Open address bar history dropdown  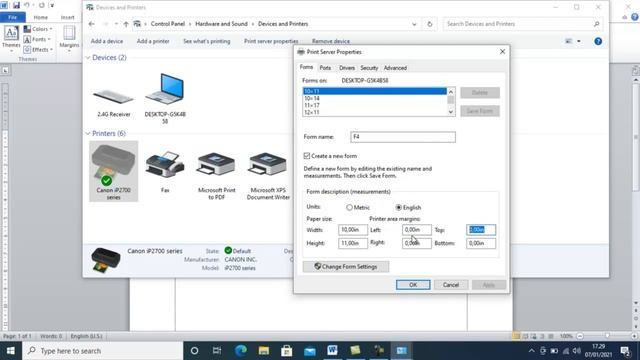(x=414, y=24)
